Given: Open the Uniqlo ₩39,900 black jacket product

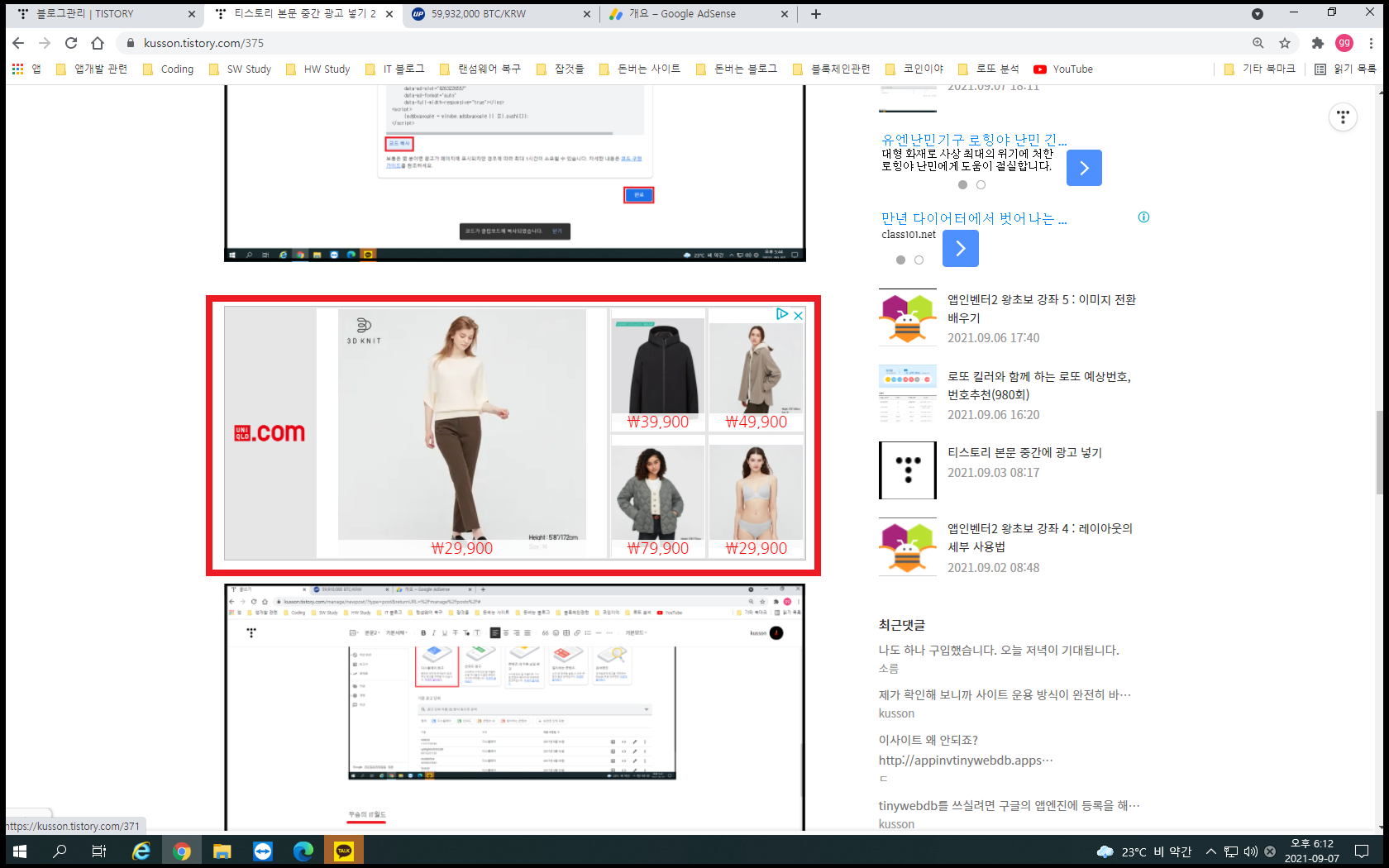Looking at the screenshot, I should tap(658, 370).
